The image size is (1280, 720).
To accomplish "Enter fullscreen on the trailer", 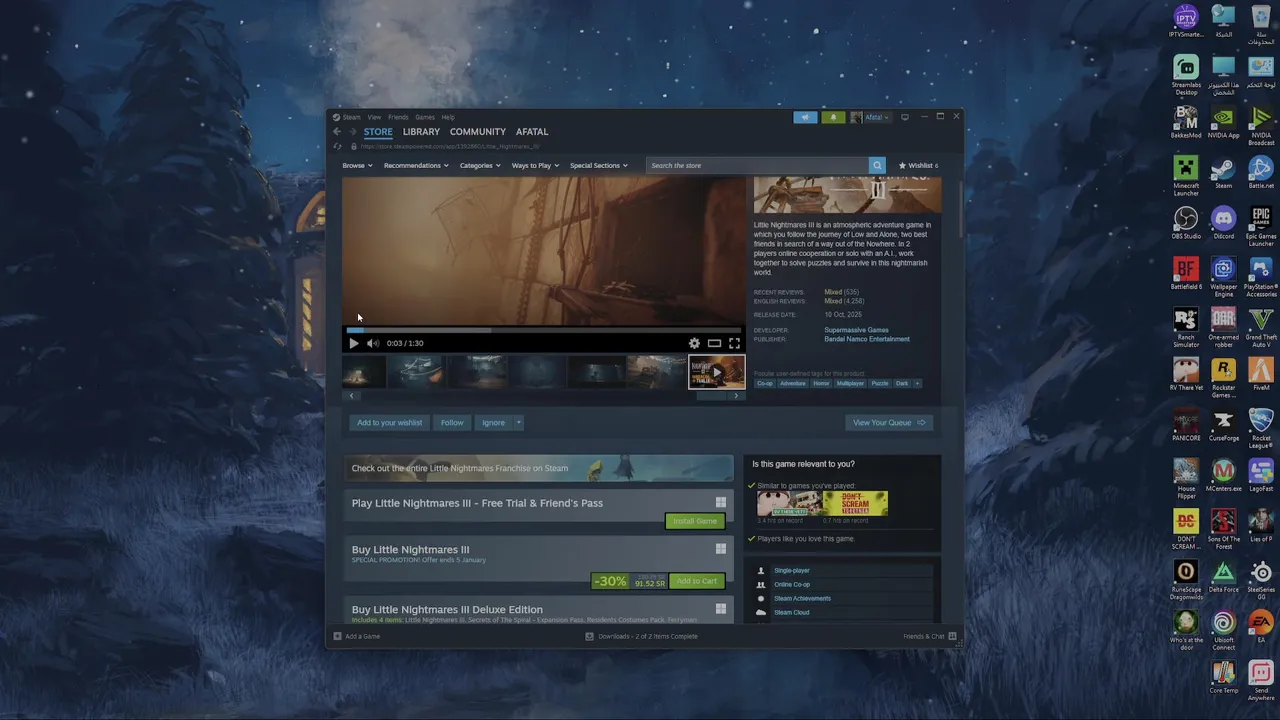I will (734, 343).
